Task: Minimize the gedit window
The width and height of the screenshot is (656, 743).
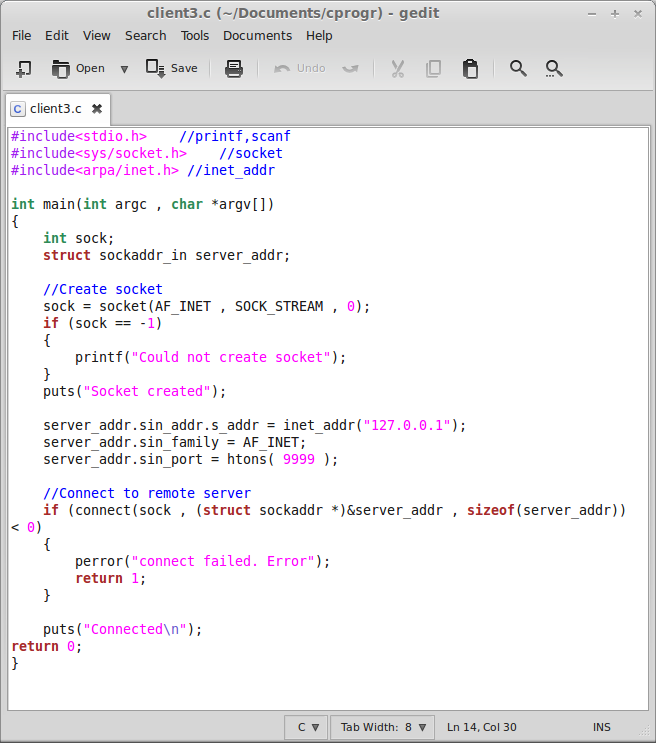Action: click(592, 14)
